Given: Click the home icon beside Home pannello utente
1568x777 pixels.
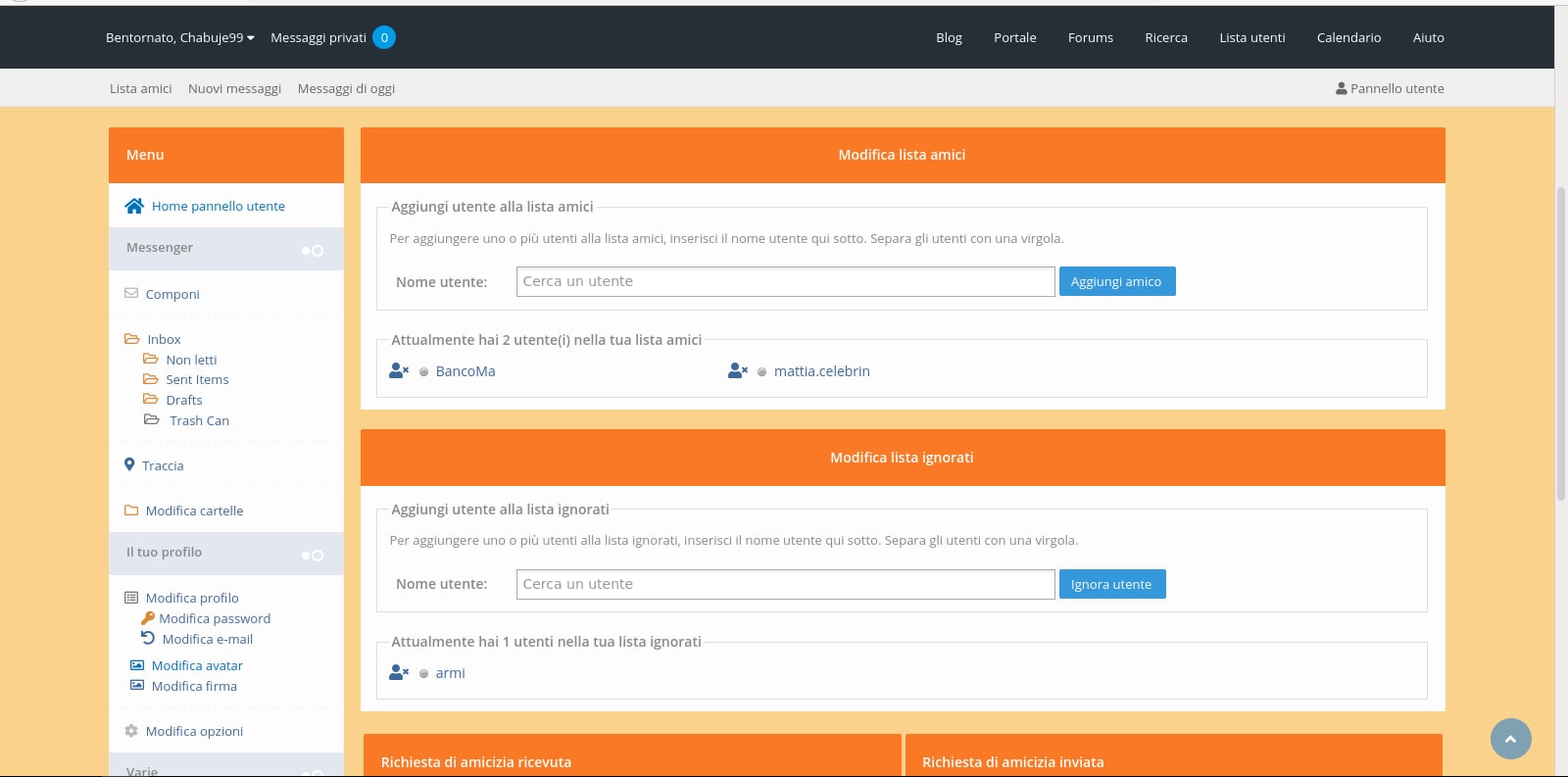Looking at the screenshot, I should (x=134, y=206).
